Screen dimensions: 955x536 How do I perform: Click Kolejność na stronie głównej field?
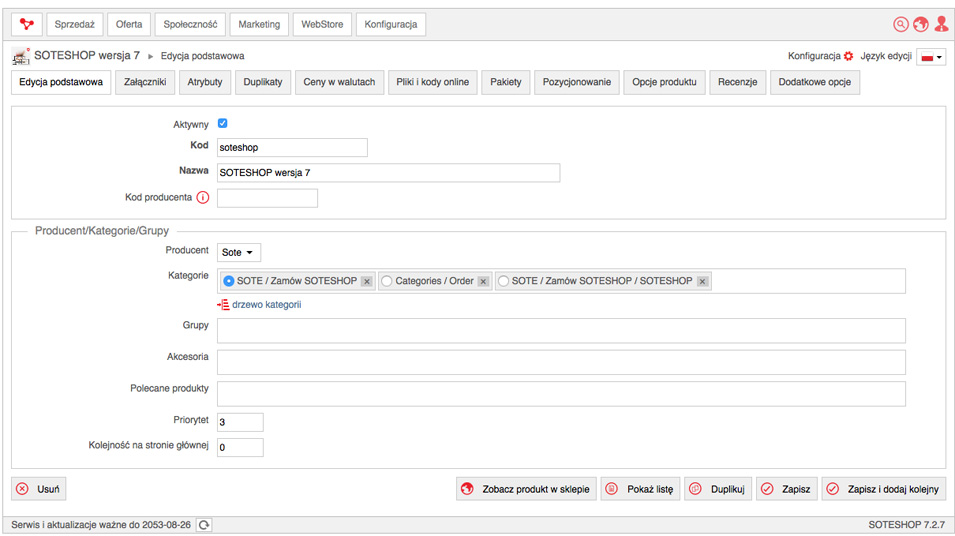click(240, 448)
